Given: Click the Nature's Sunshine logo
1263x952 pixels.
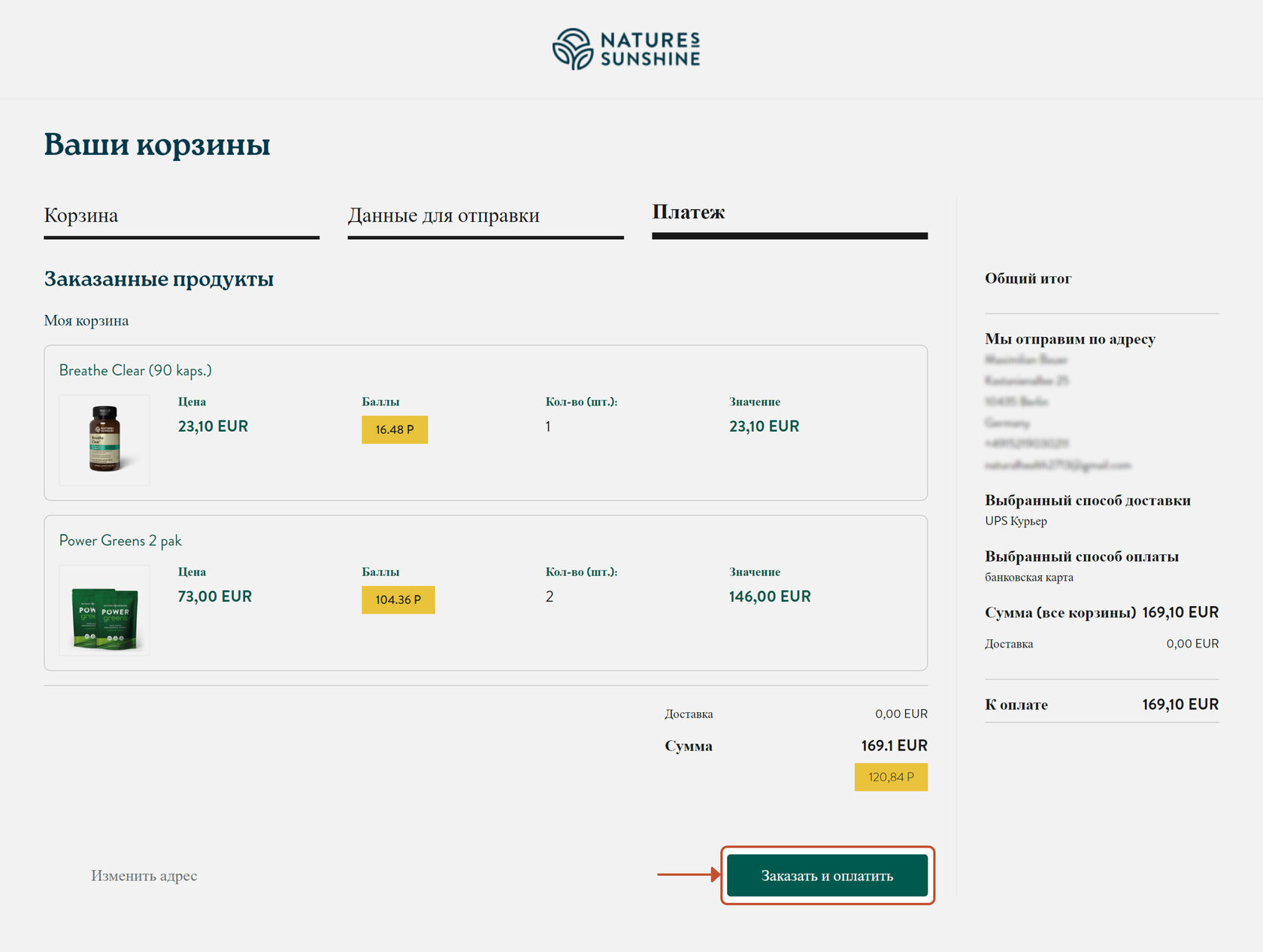Looking at the screenshot, I should pos(626,49).
